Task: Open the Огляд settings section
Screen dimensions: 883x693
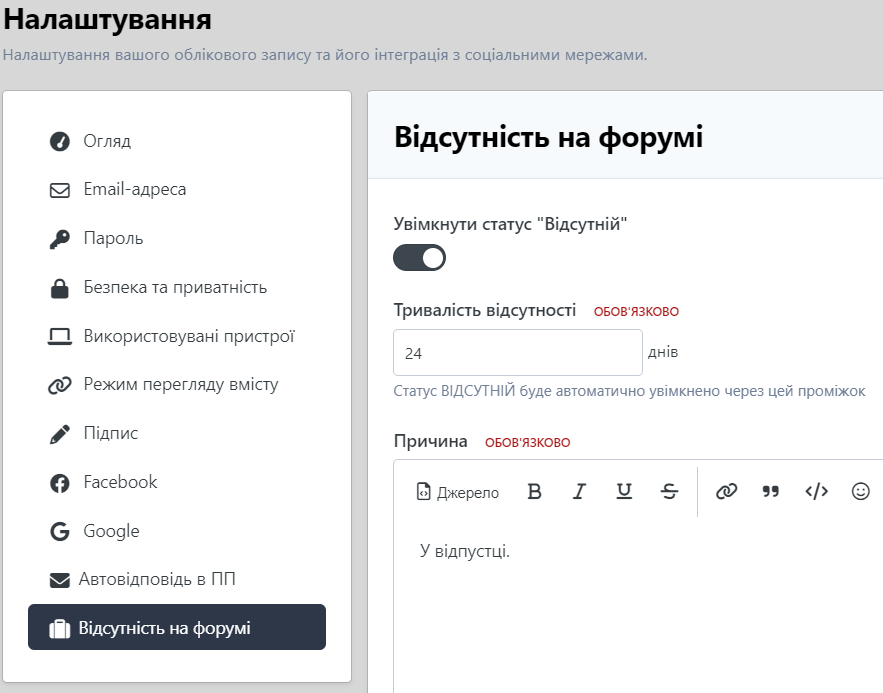Action: point(106,141)
